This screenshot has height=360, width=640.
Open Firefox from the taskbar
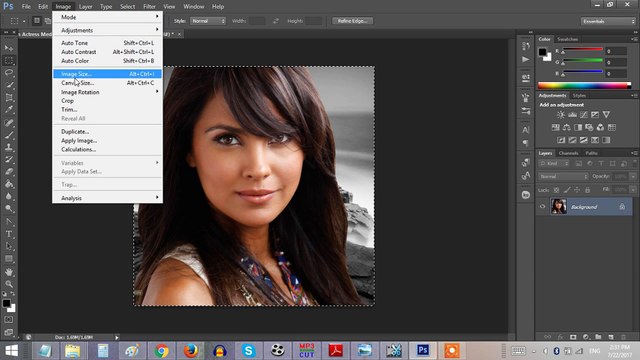[x=190, y=351]
